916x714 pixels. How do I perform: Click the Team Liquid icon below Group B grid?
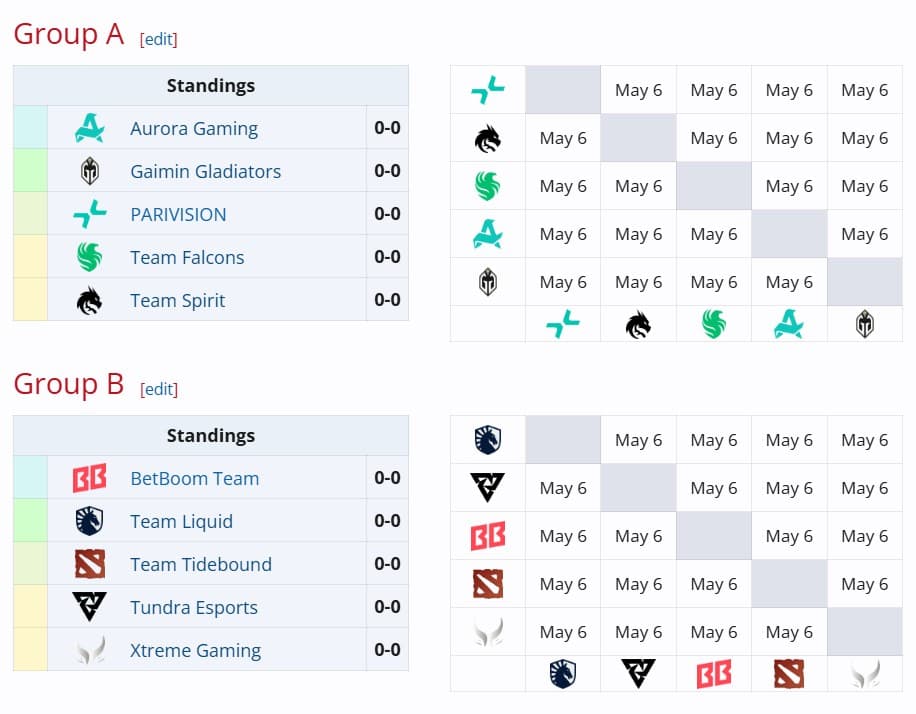point(562,673)
